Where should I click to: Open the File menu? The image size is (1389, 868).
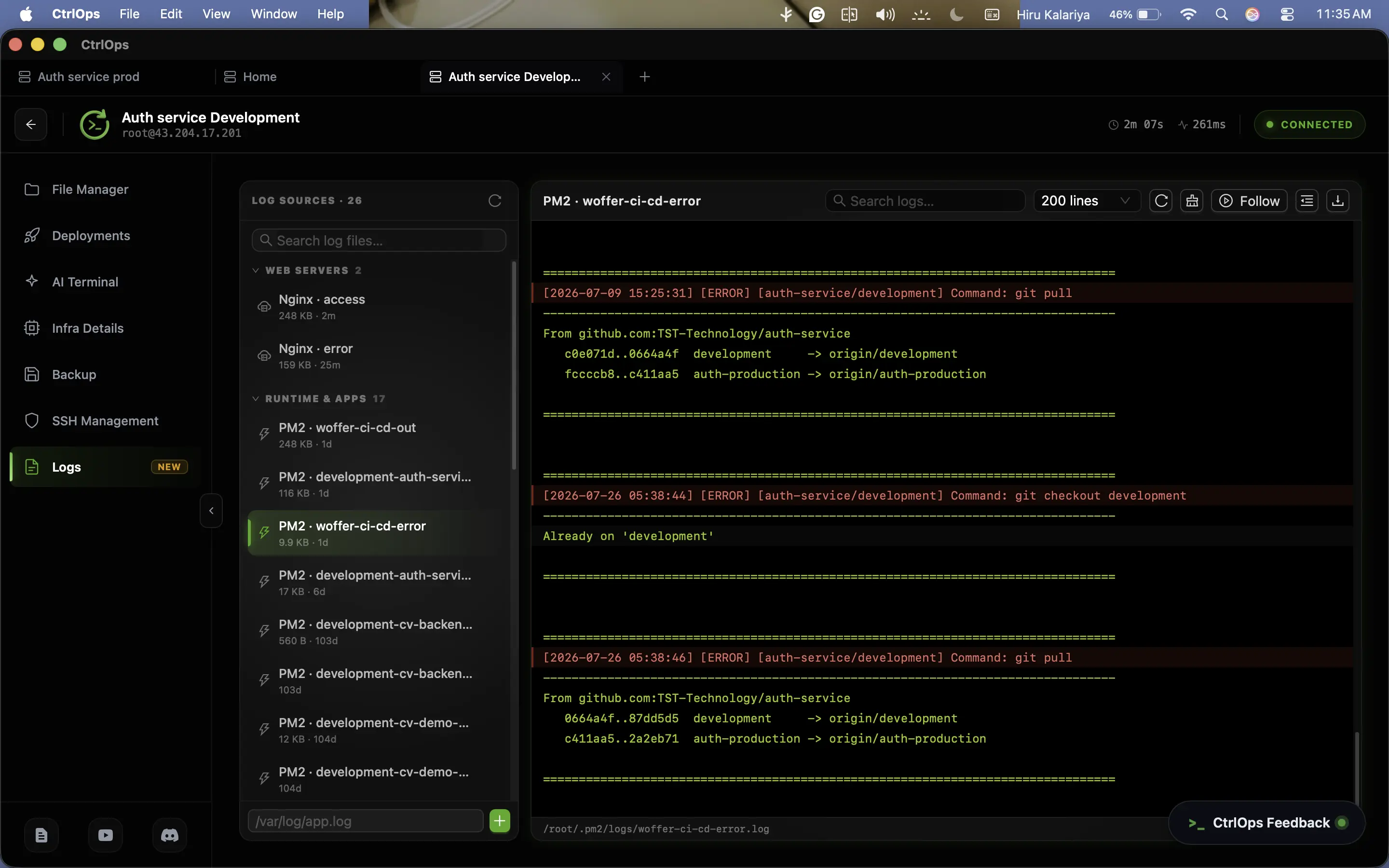(x=129, y=14)
